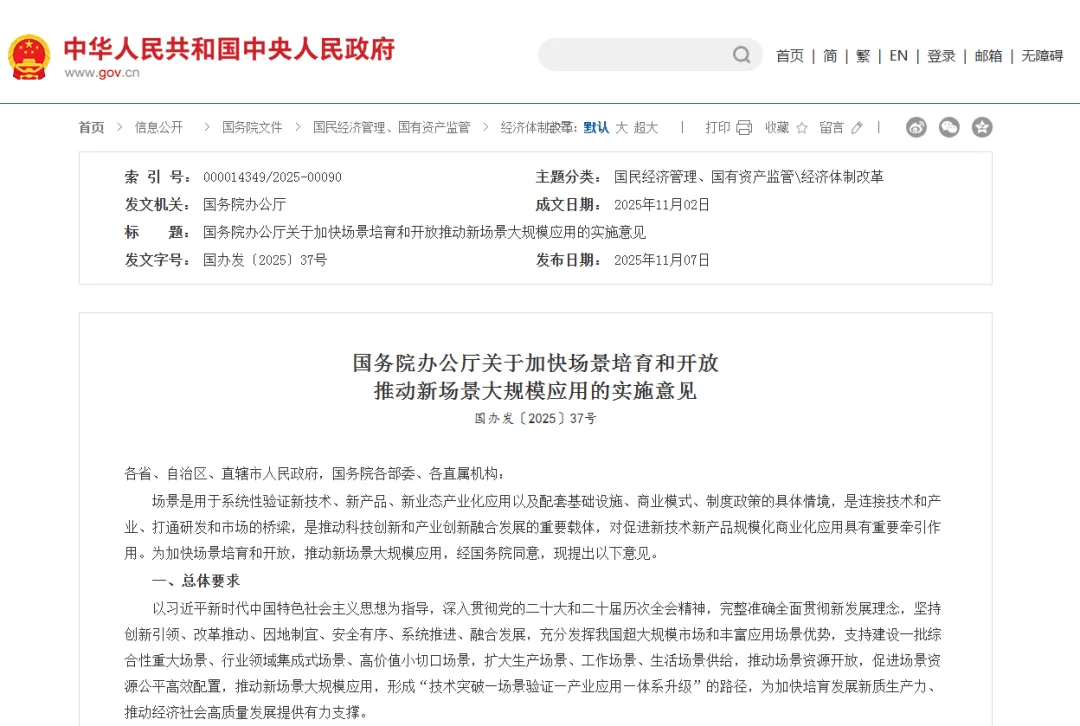This screenshot has height=726, width=1080.
Task: Navigate to 信息公开 in the breadcrumb
Action: click(x=159, y=127)
